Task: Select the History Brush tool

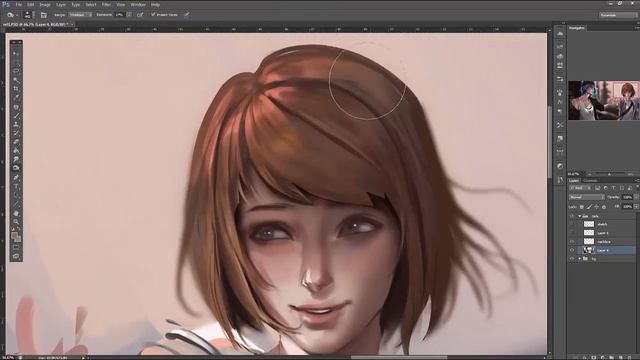Action: [16, 133]
